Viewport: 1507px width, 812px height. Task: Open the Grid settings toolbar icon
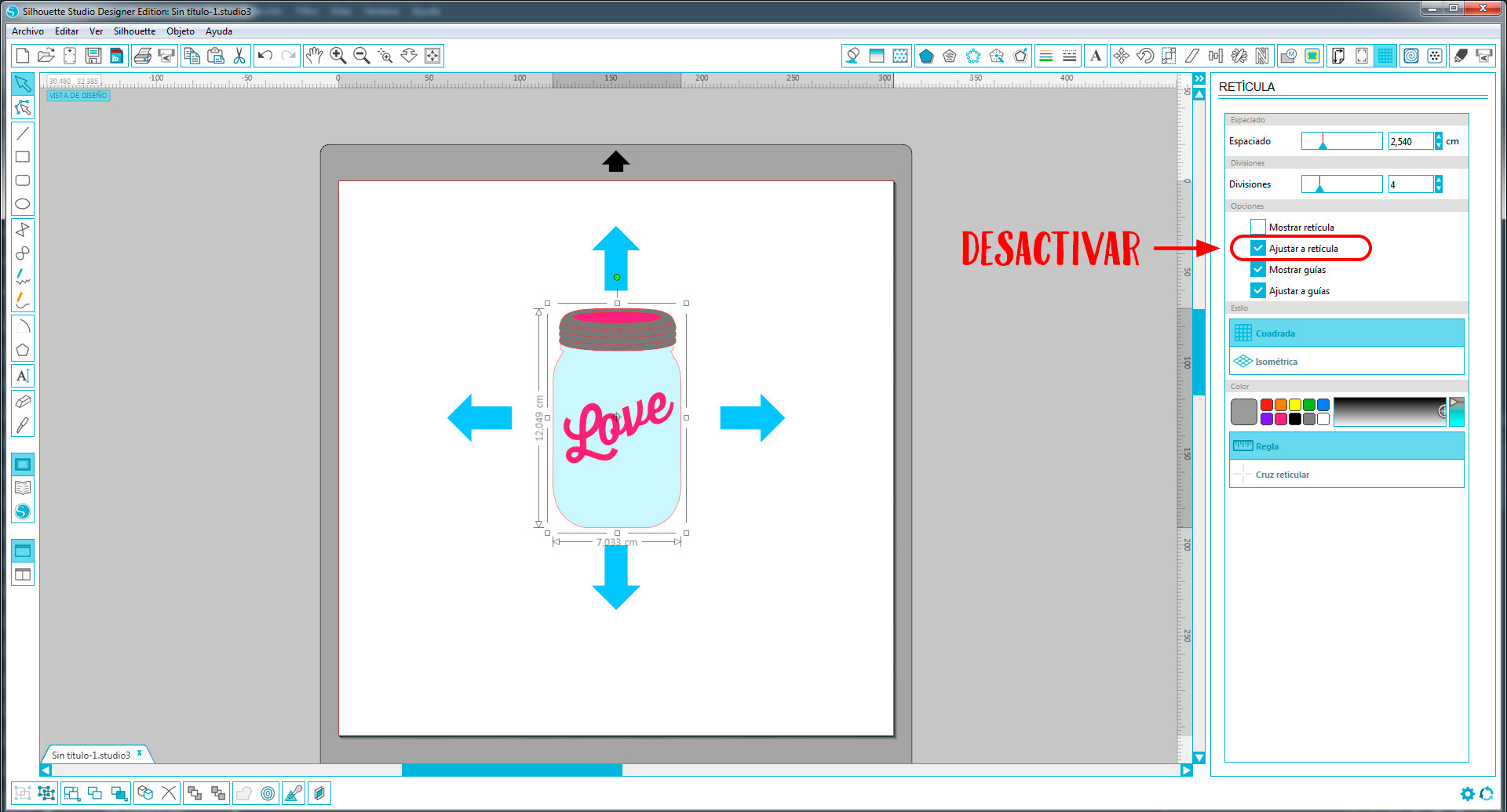click(1385, 56)
